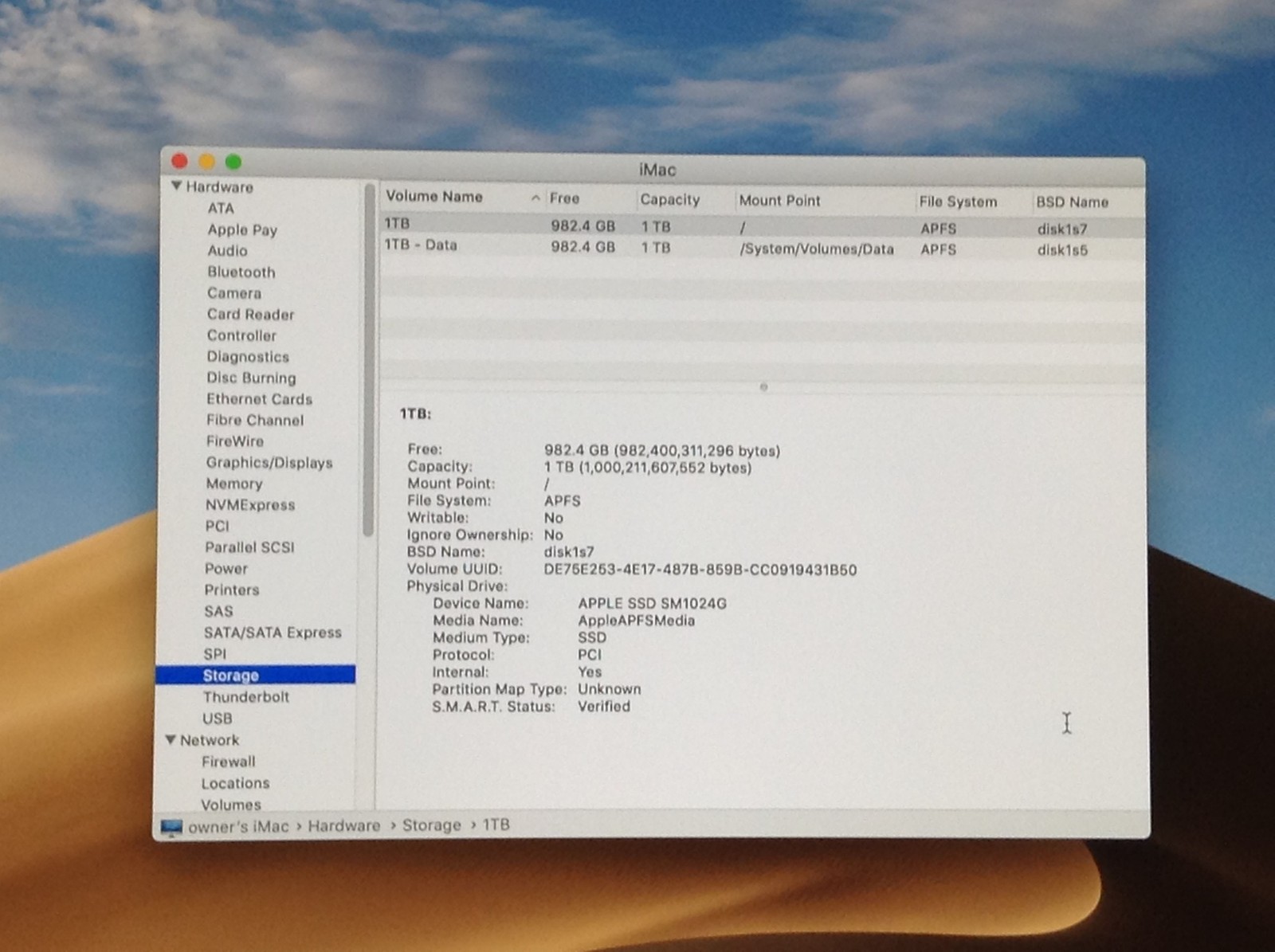The image size is (1275, 952).
Task: Go to owner's iMac in path bar
Action: click(x=238, y=827)
